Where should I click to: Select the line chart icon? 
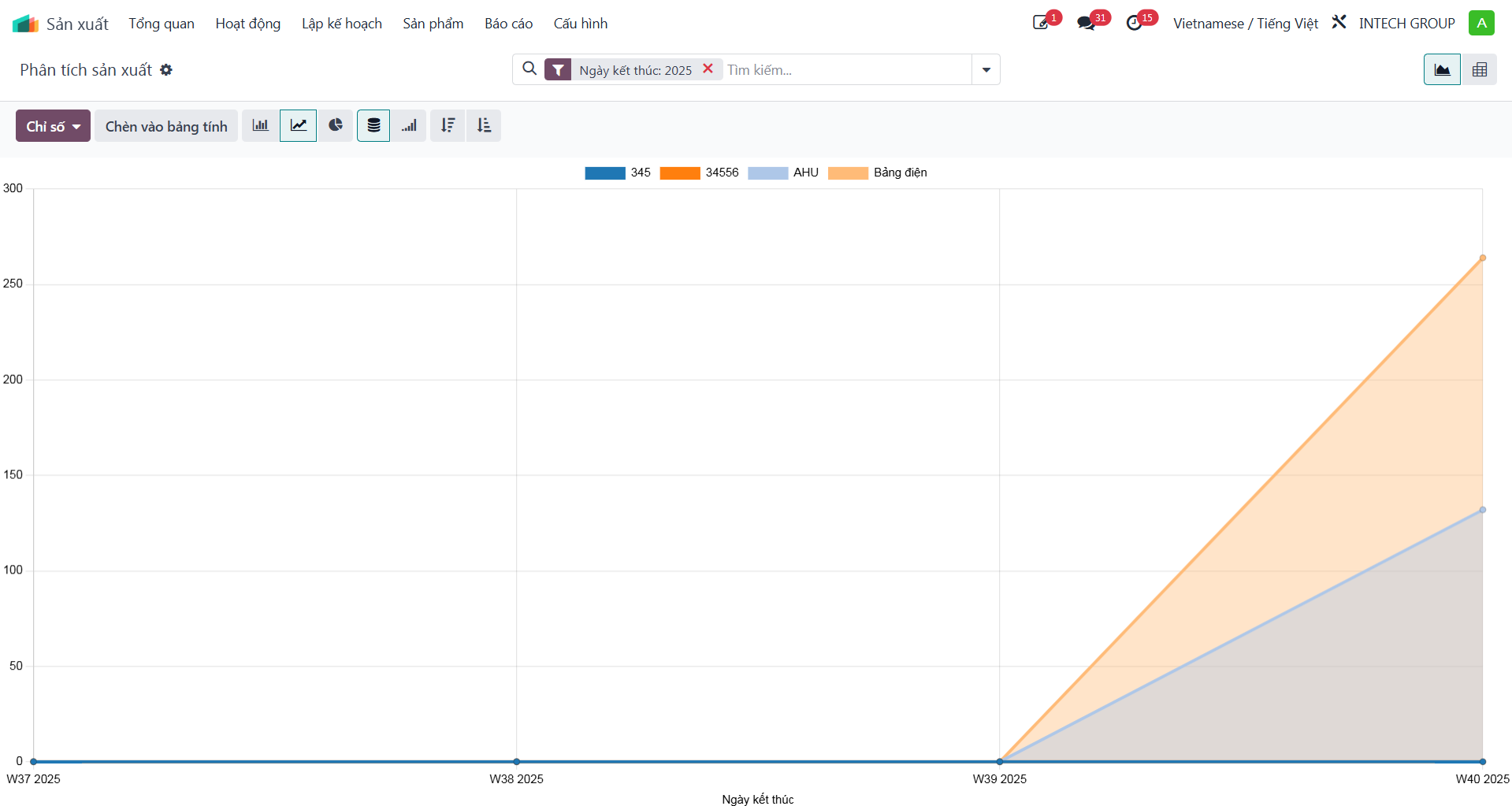(298, 126)
